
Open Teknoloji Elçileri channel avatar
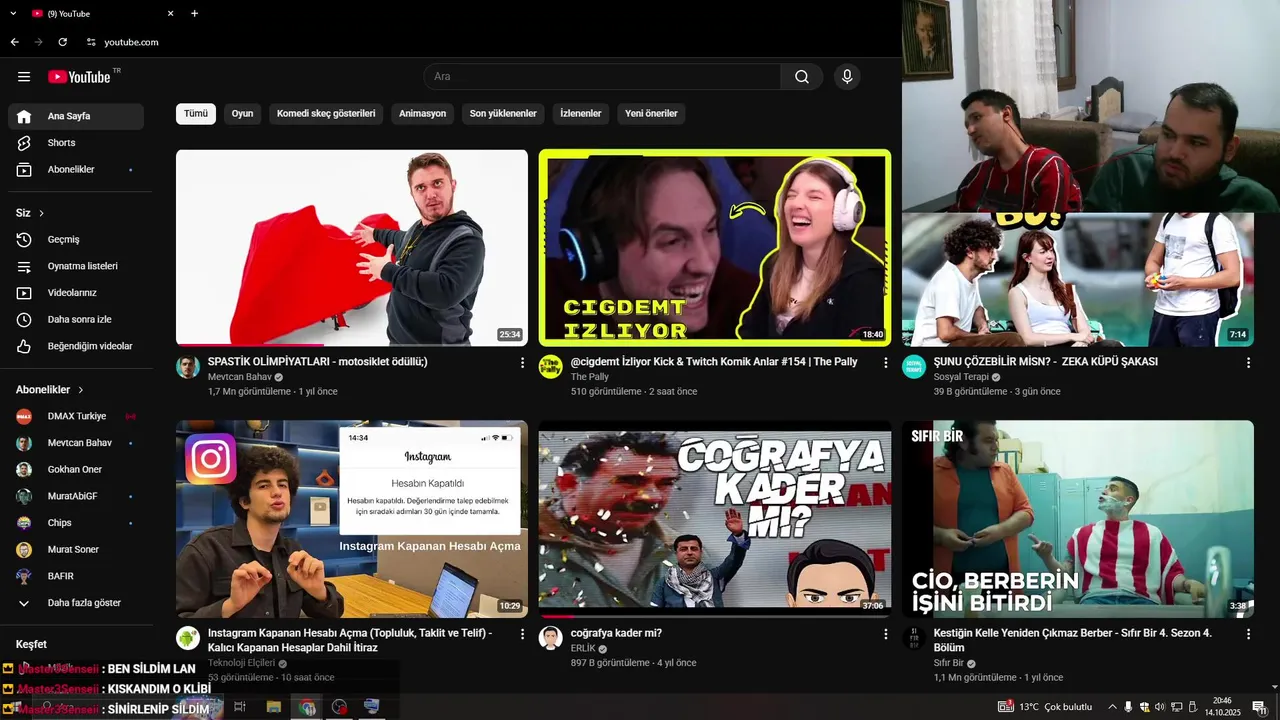pos(188,638)
